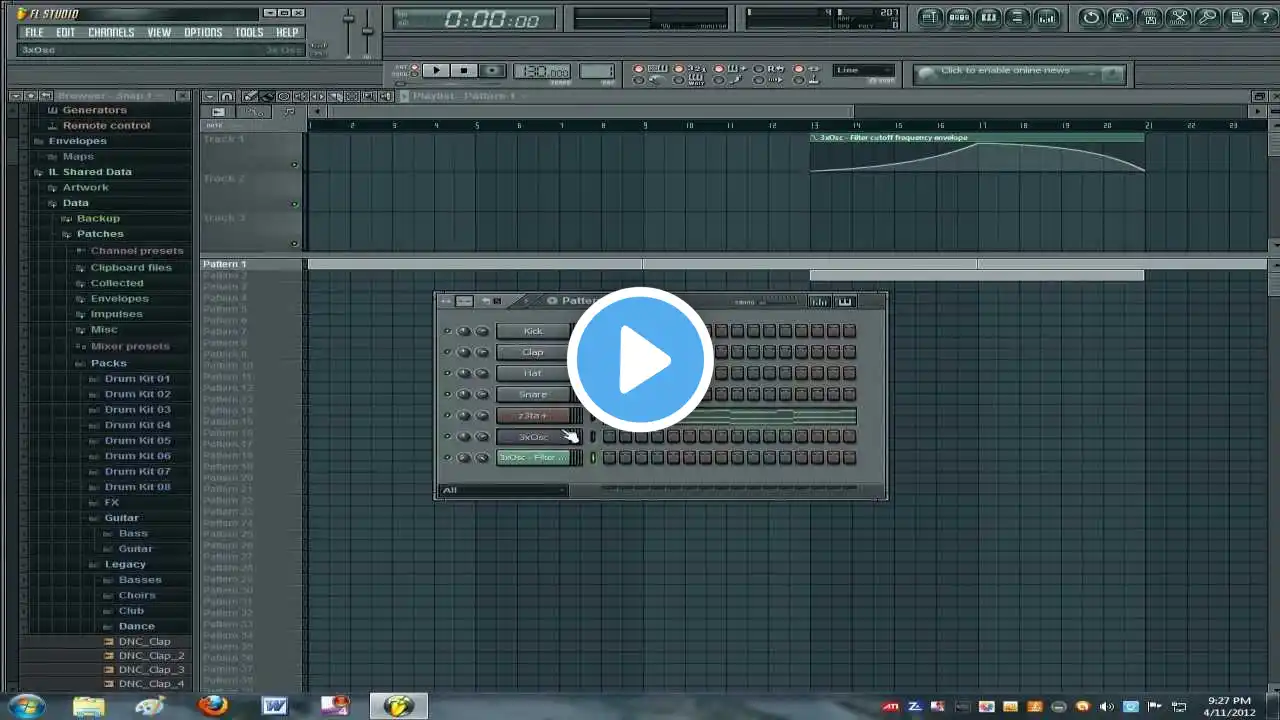Open the step sequencer from the top toolbar
Viewport: 1280px width, 720px height.
960,17
